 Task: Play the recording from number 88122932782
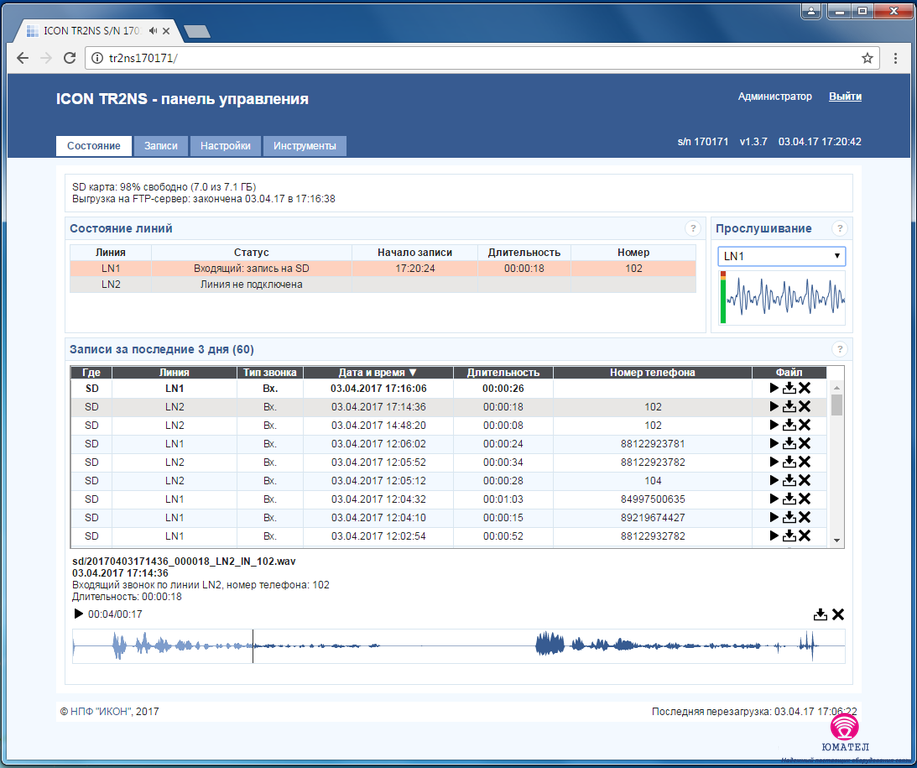[x=774, y=536]
